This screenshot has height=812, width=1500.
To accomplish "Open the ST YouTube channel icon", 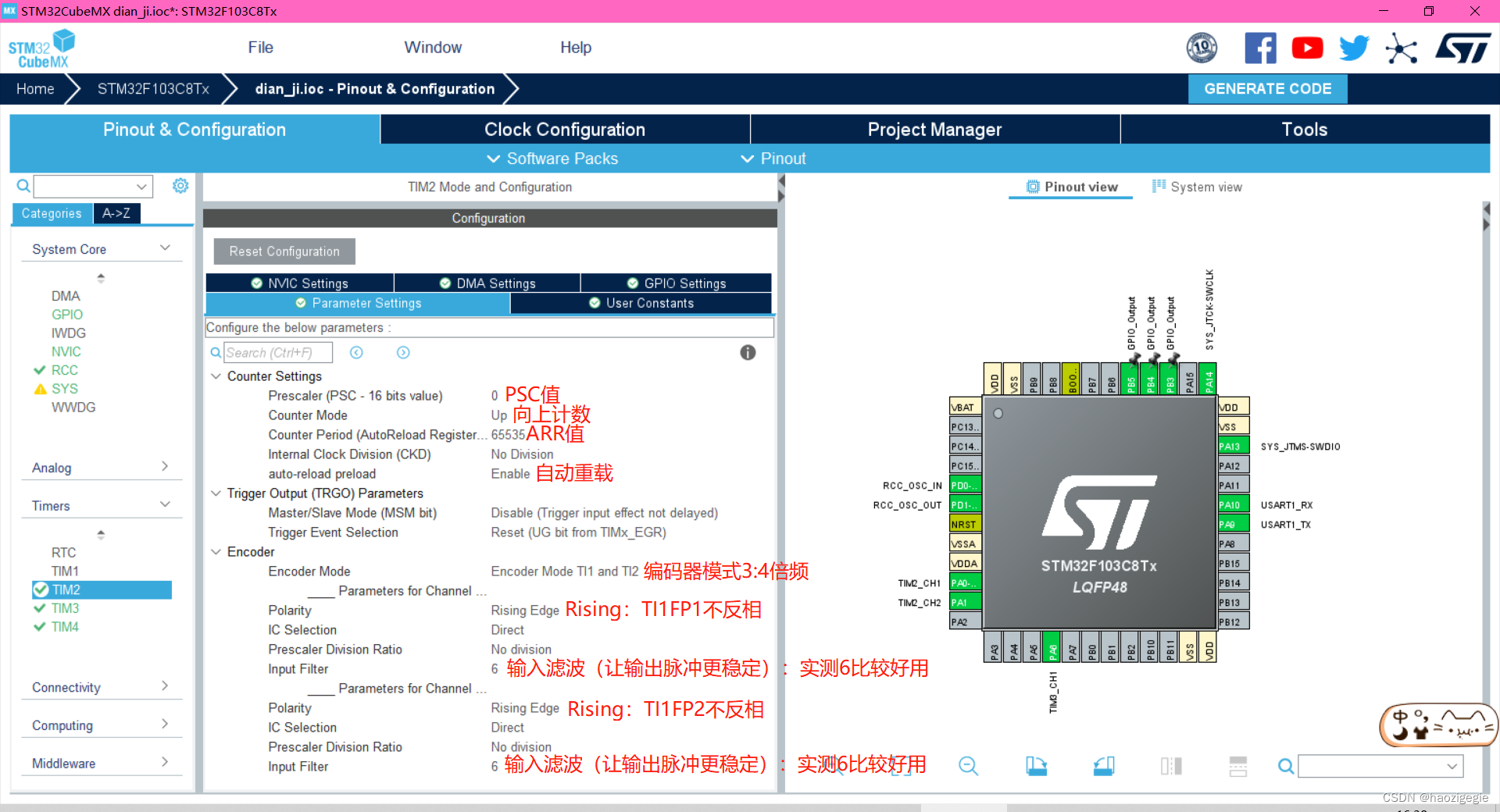I will coord(1307,48).
